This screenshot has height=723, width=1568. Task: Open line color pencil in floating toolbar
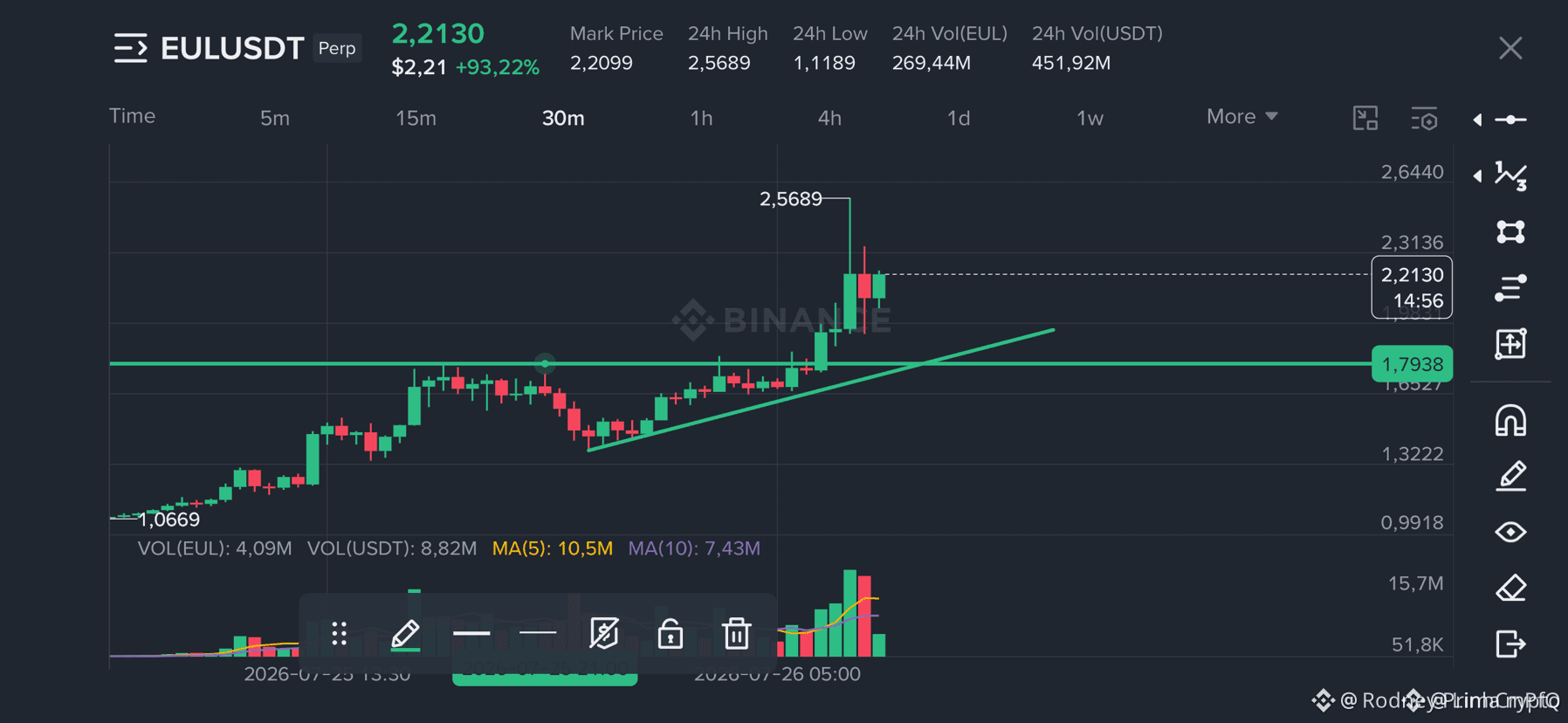click(x=405, y=635)
